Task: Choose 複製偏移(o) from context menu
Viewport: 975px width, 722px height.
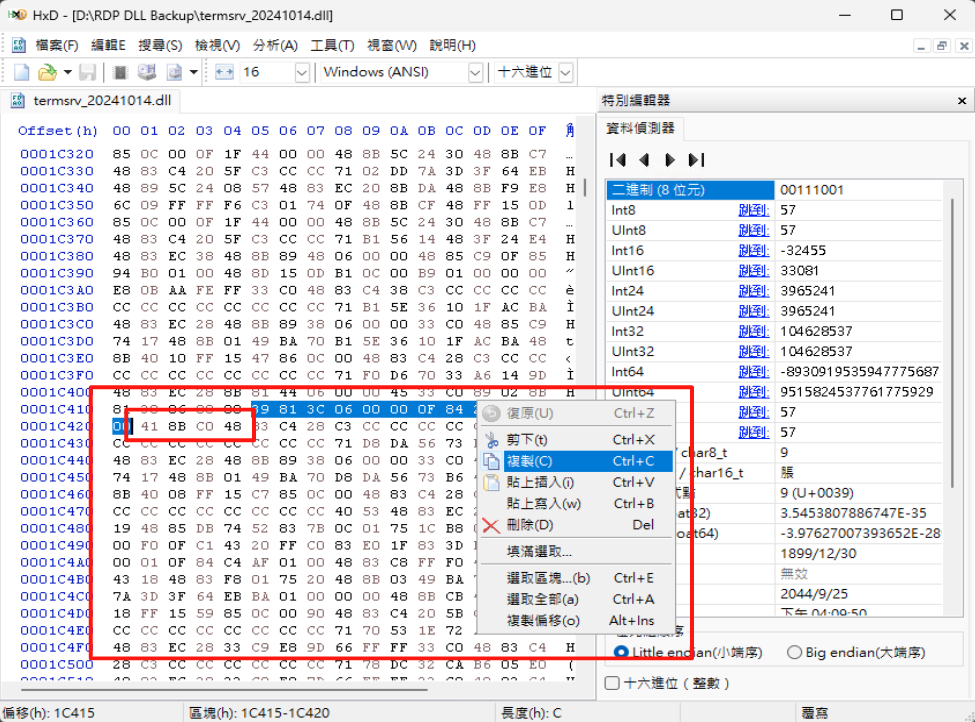Action: (x=576, y=621)
